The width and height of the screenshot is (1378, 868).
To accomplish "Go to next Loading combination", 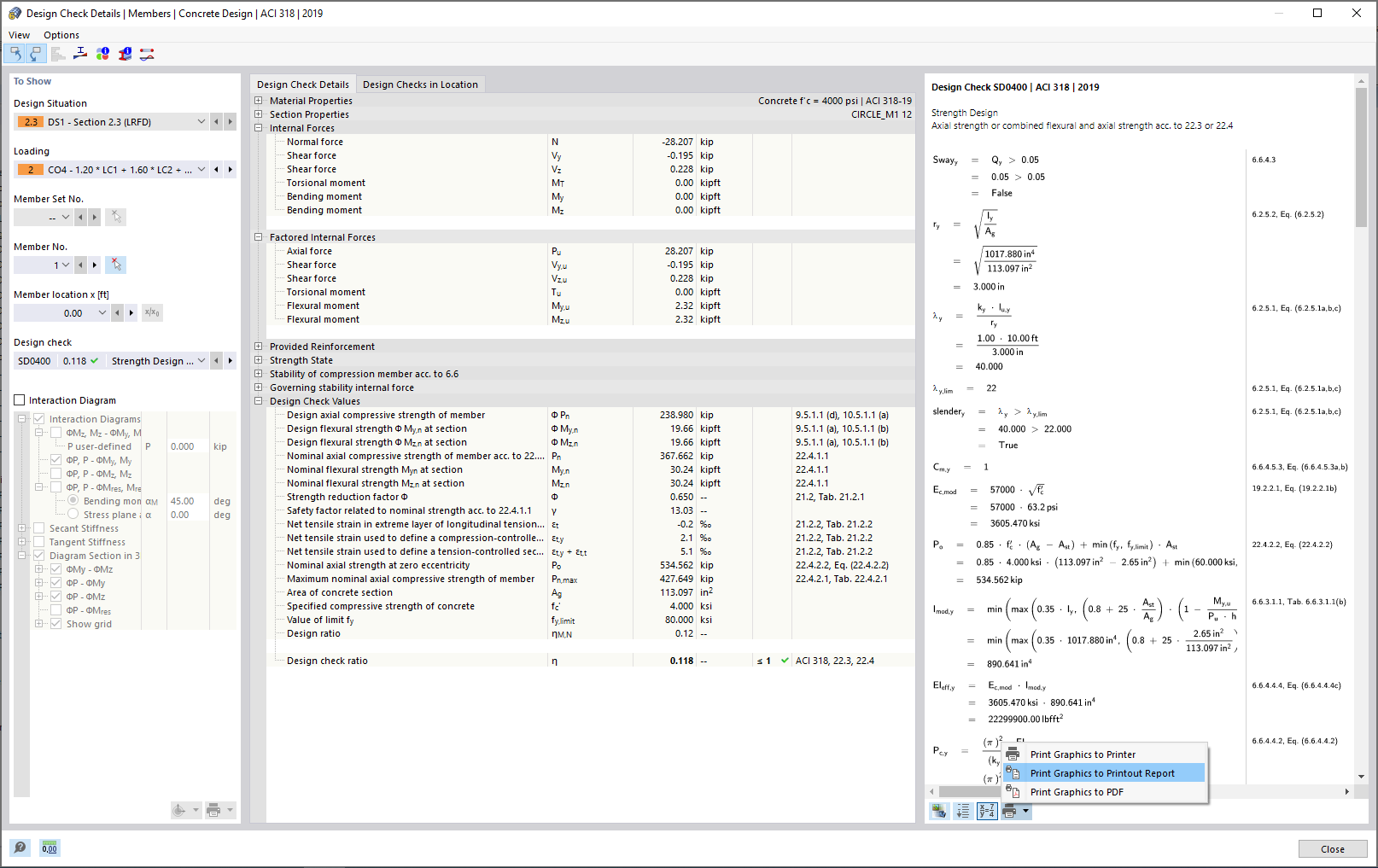I will 231,170.
